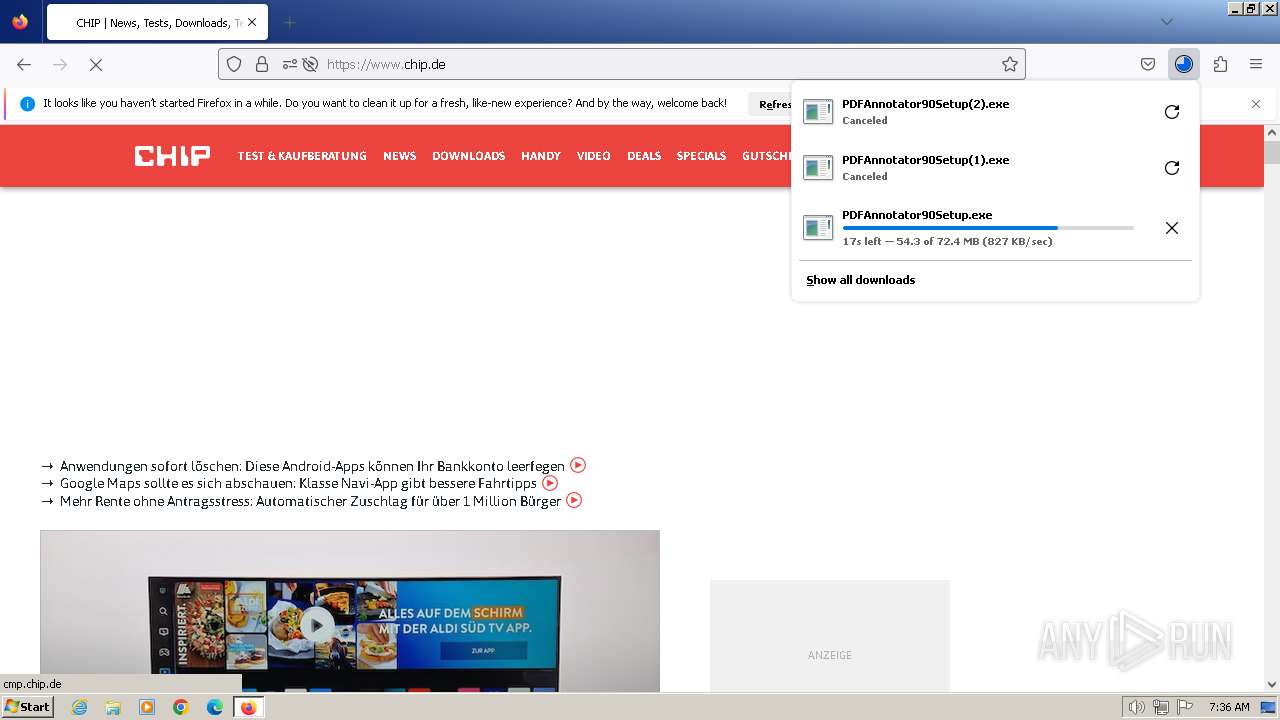Open the Specials menu item
This screenshot has width=1280, height=720.
click(701, 156)
